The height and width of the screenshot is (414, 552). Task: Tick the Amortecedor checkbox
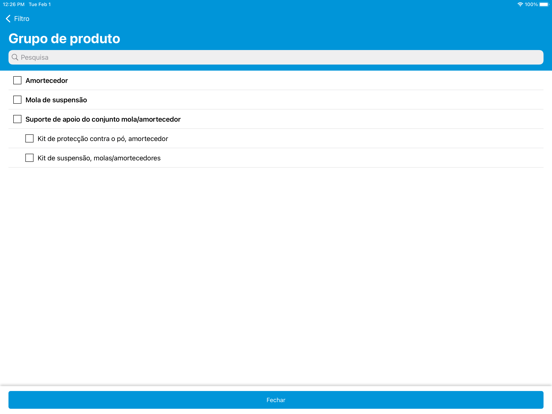pos(17,80)
